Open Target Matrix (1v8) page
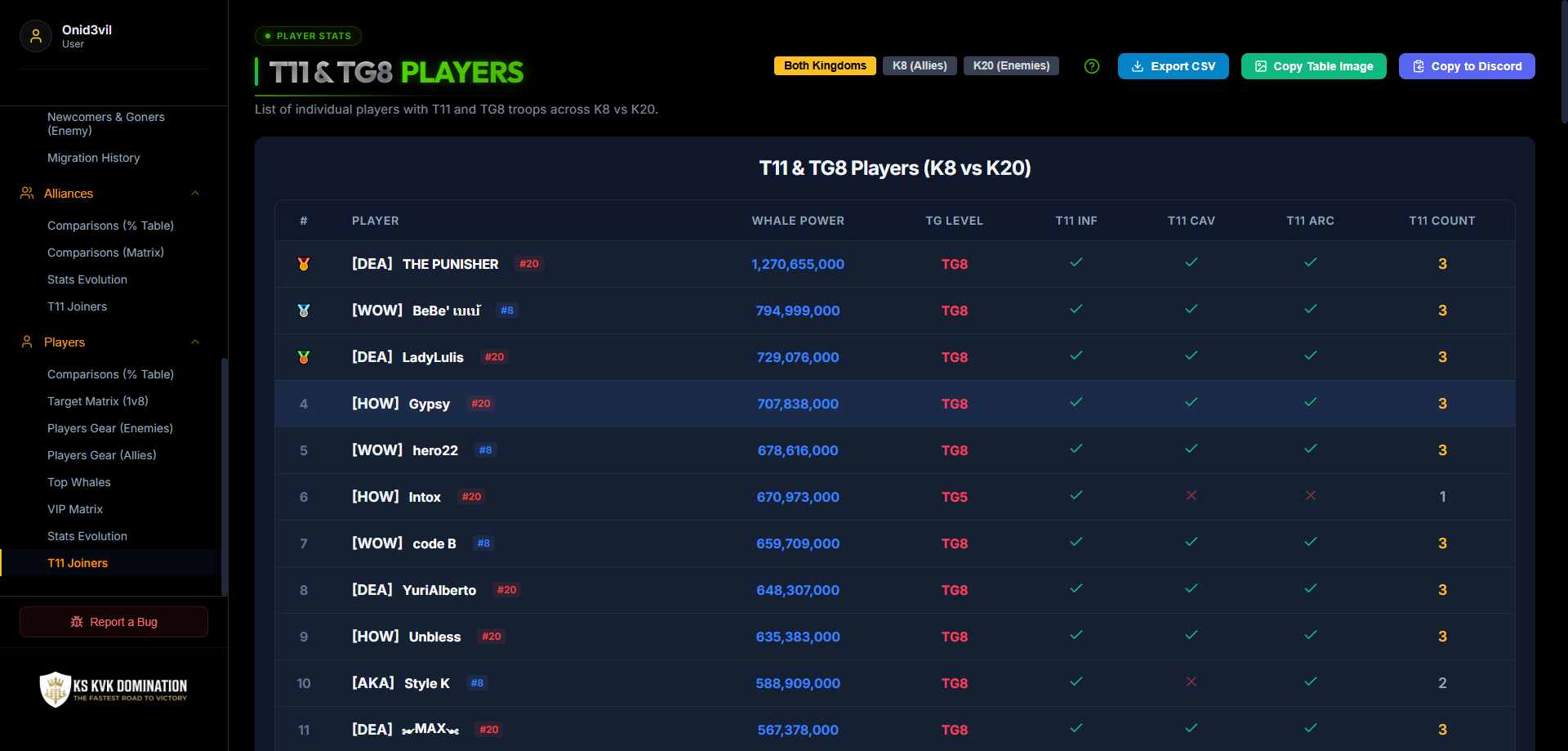Screen dimensions: 1568x751 [x=98, y=401]
